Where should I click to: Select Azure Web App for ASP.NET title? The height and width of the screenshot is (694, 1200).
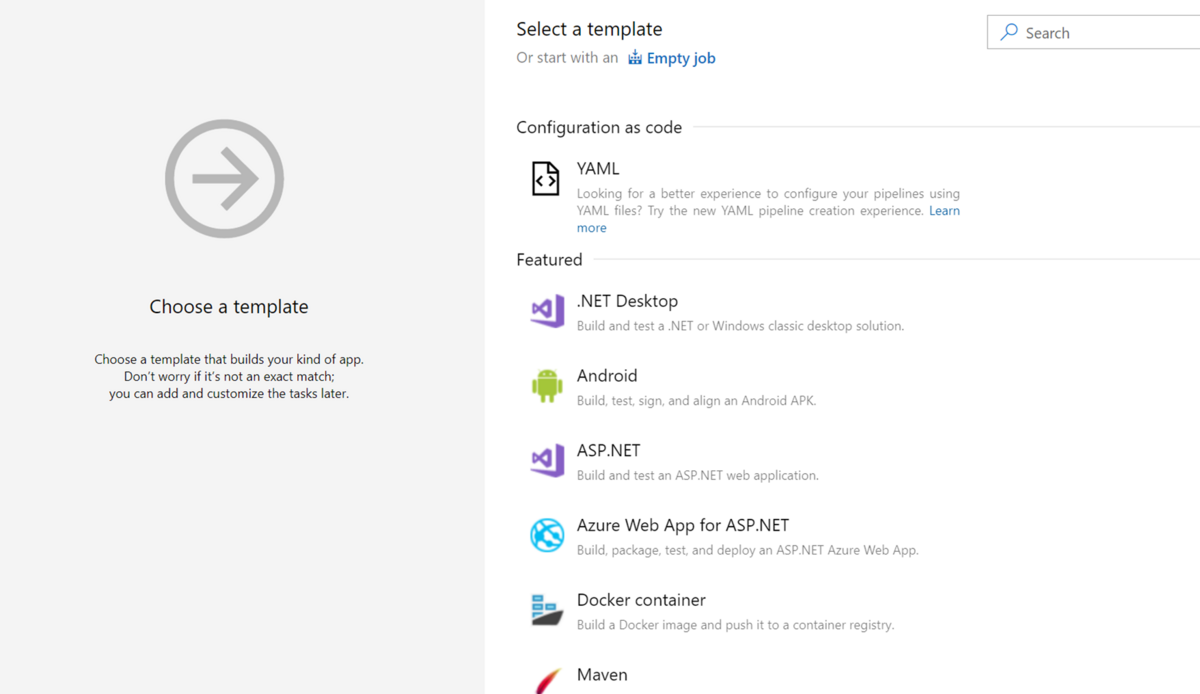point(683,525)
